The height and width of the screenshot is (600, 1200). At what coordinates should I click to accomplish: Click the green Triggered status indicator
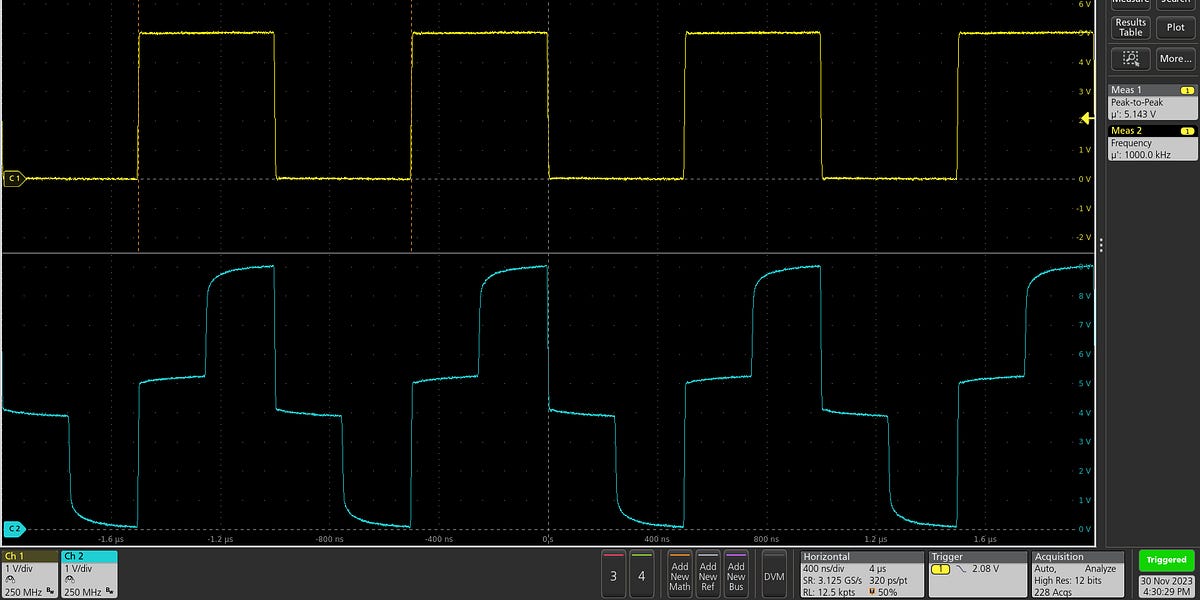1165,560
